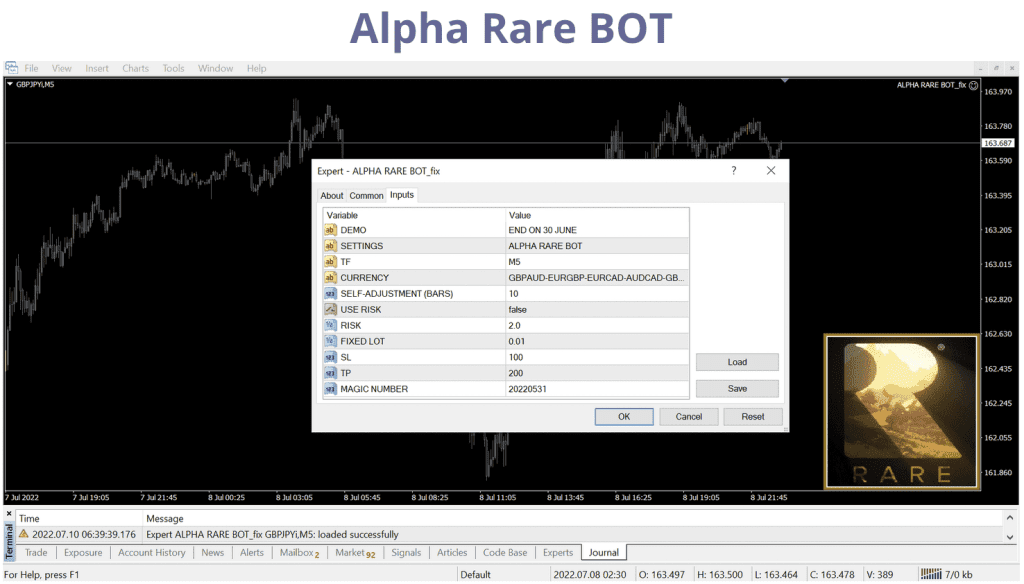
Task: Click the integer icon beside SELF-ADJUSTMENT (BARS)
Action: pyautogui.click(x=330, y=293)
